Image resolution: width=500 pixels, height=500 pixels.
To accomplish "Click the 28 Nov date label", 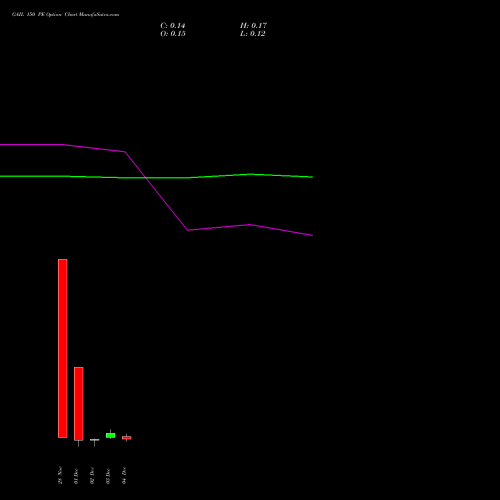I will pos(60,475).
